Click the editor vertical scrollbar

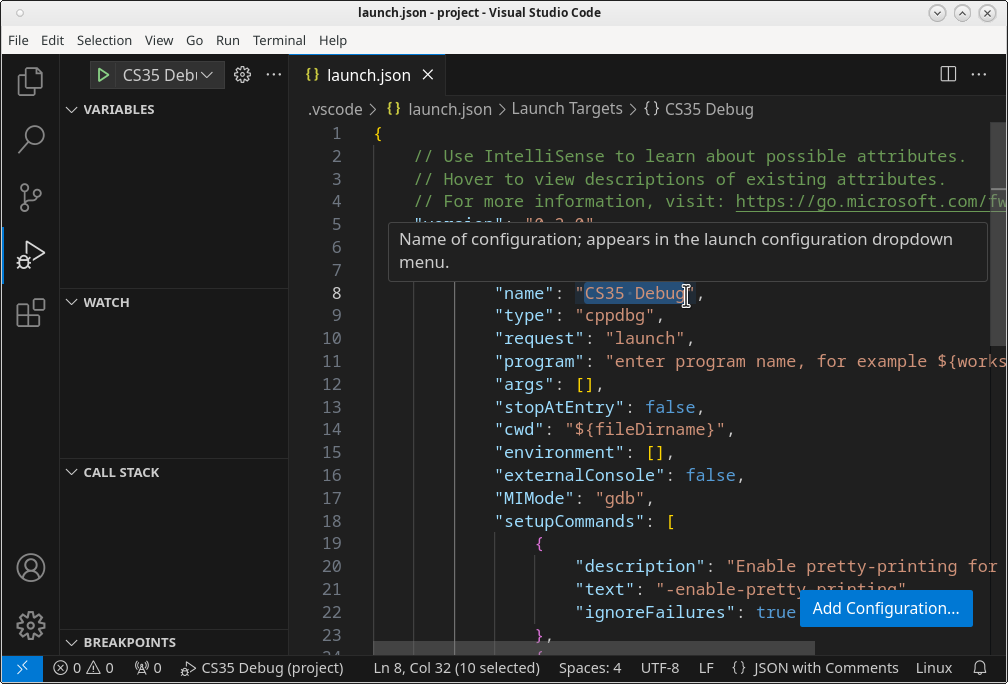coord(998,235)
